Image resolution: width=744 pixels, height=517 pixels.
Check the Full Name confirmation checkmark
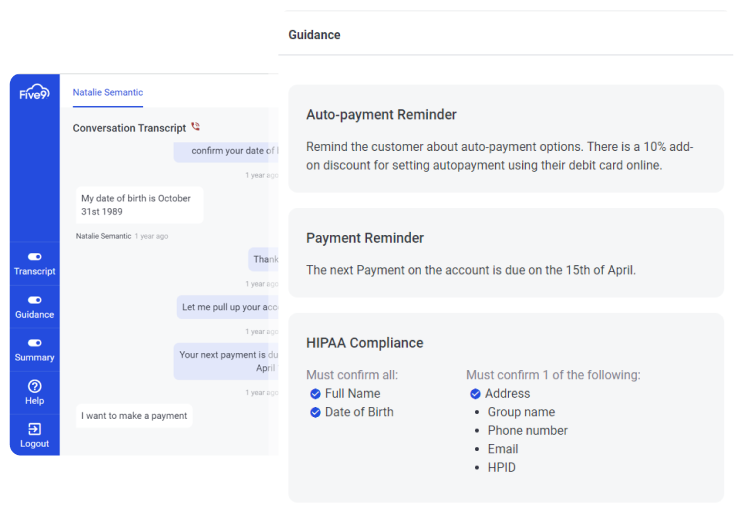(315, 394)
